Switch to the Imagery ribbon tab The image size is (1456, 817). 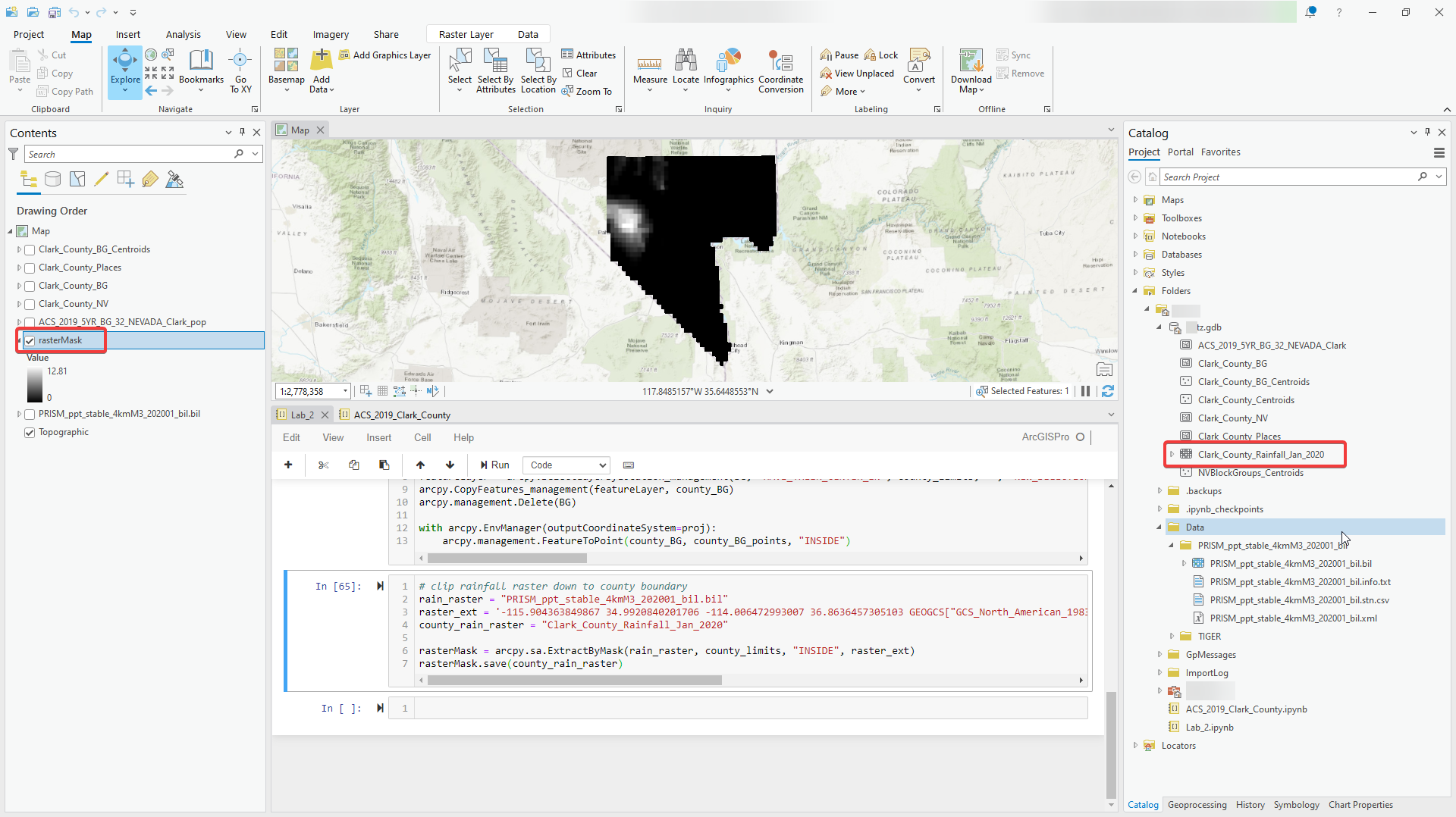(330, 34)
